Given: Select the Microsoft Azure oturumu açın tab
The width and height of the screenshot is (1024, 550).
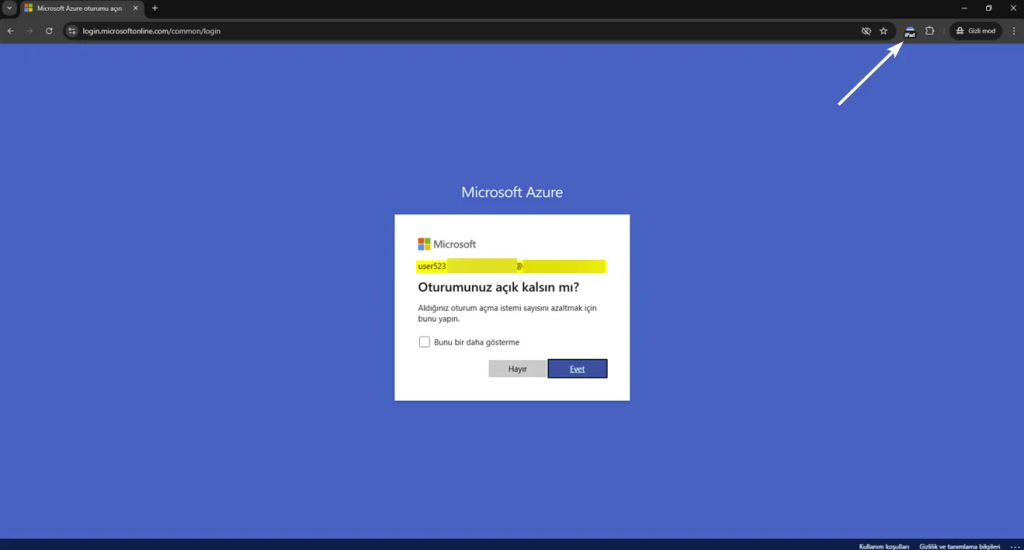Looking at the screenshot, I should (80, 8).
